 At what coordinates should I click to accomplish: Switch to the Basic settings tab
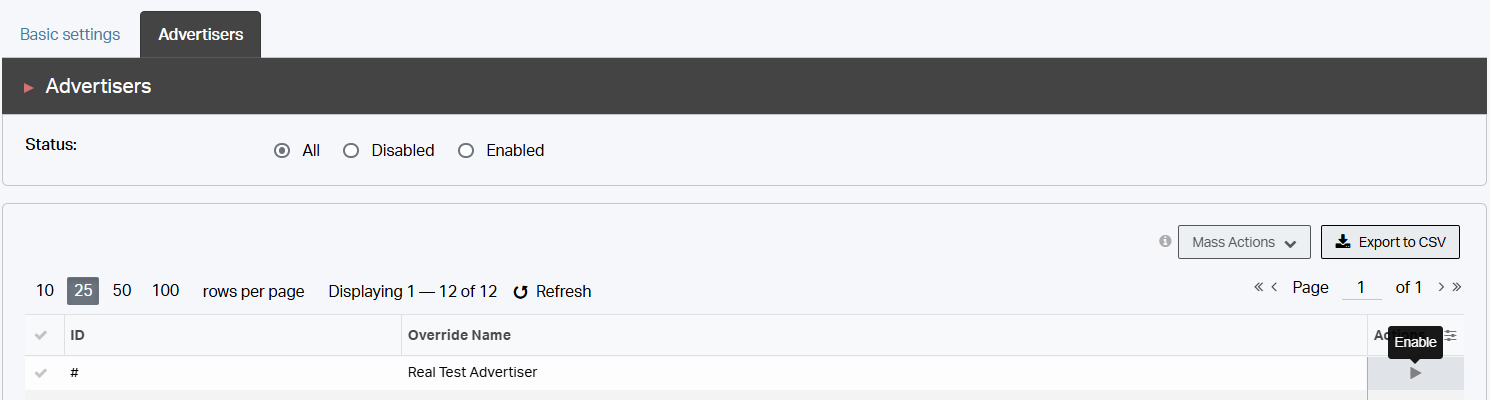70,35
